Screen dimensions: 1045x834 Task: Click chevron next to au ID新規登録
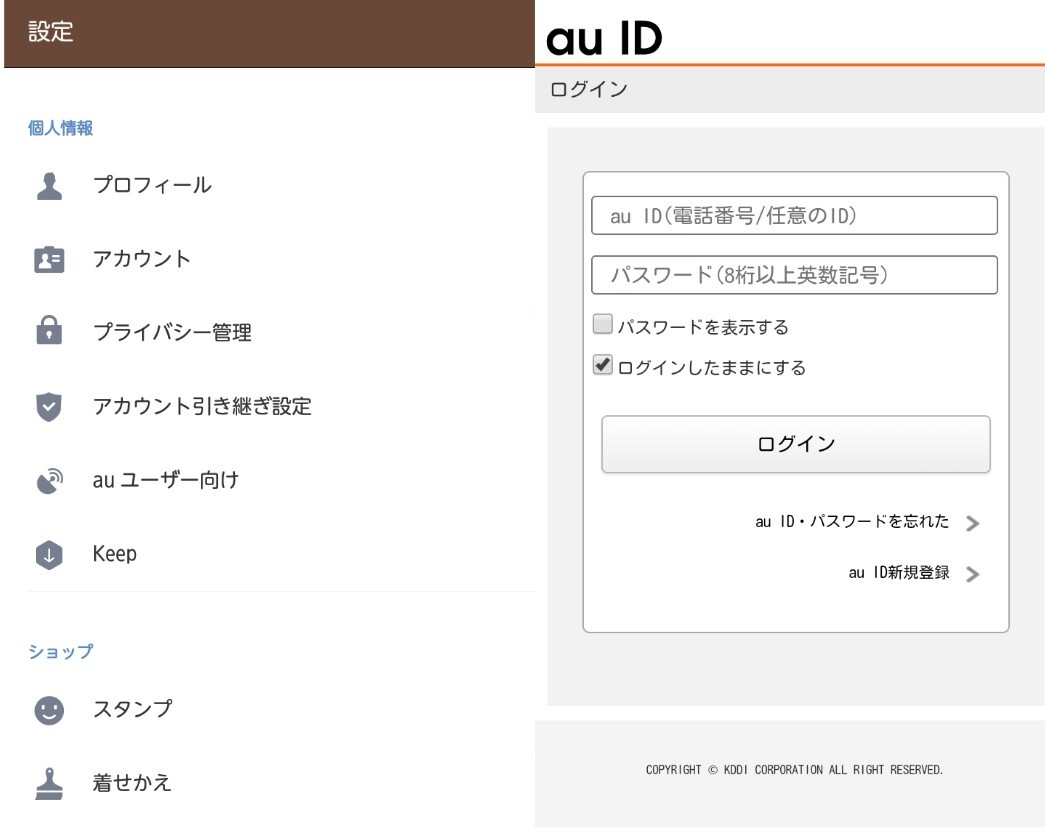972,574
